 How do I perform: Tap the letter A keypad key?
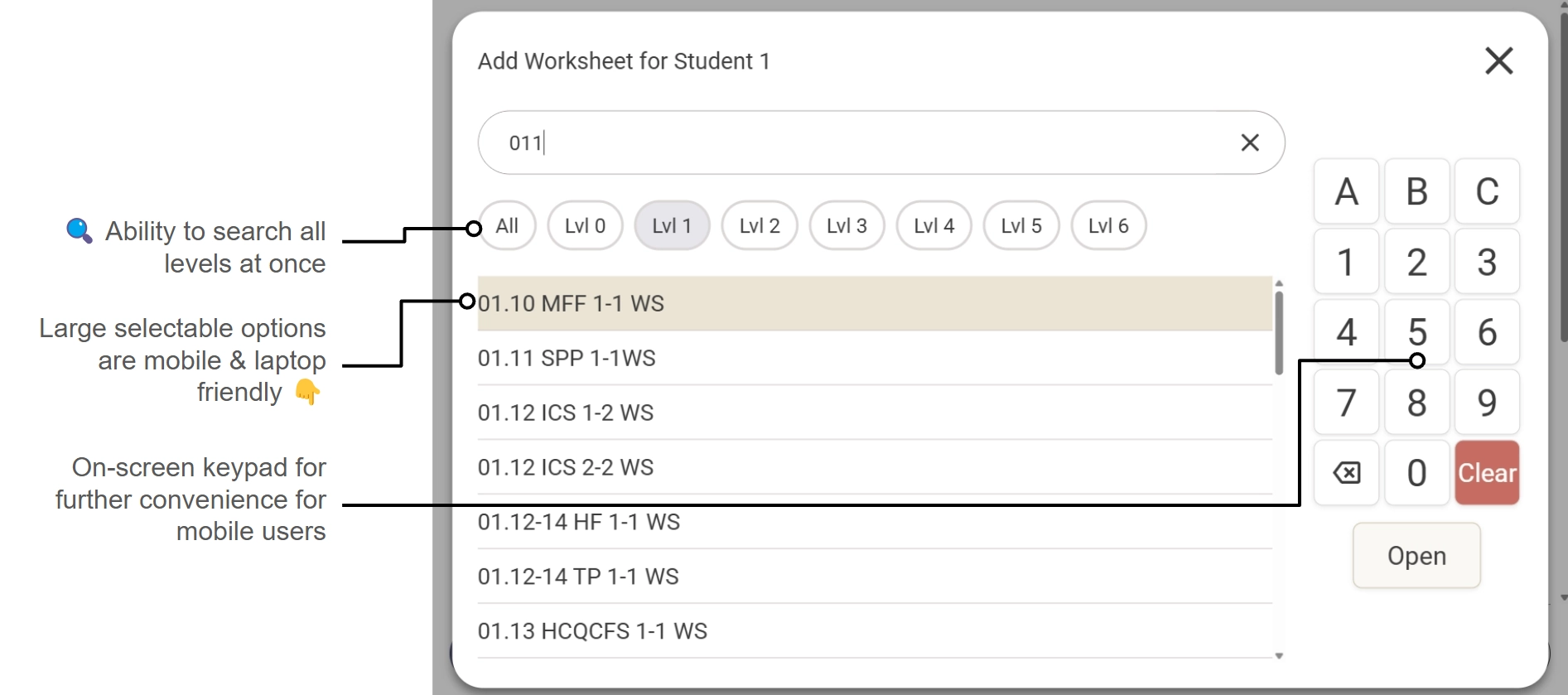point(1347,192)
